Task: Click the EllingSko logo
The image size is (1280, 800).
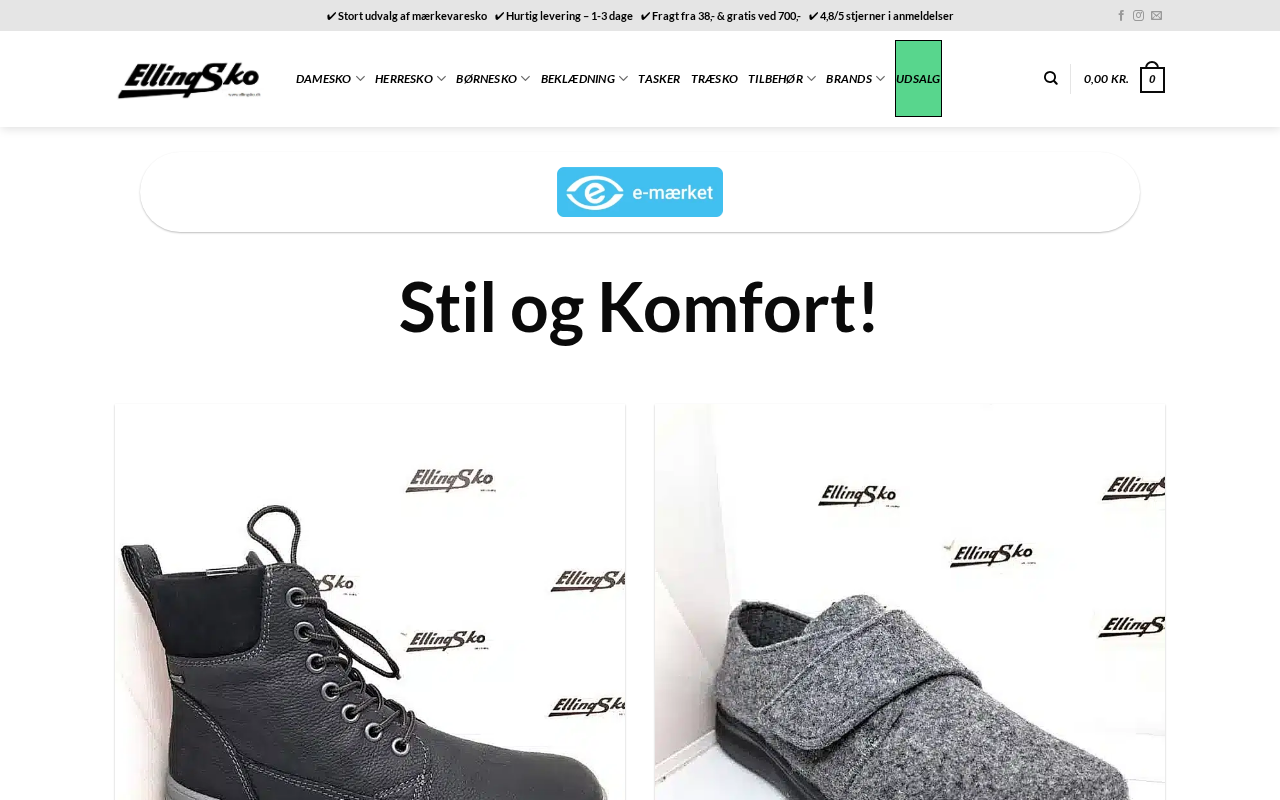Action: (x=189, y=79)
